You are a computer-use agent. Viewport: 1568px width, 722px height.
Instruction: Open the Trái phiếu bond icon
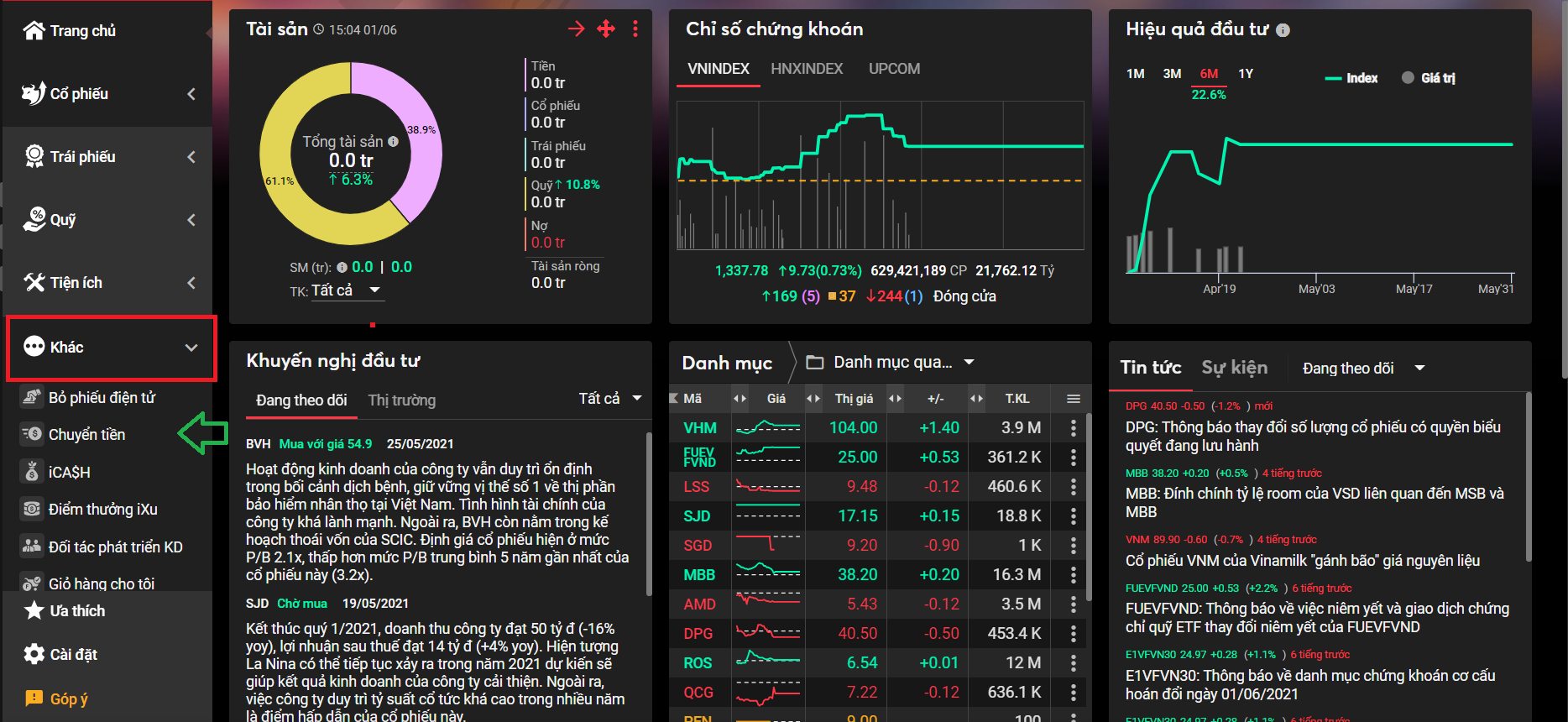(x=34, y=156)
